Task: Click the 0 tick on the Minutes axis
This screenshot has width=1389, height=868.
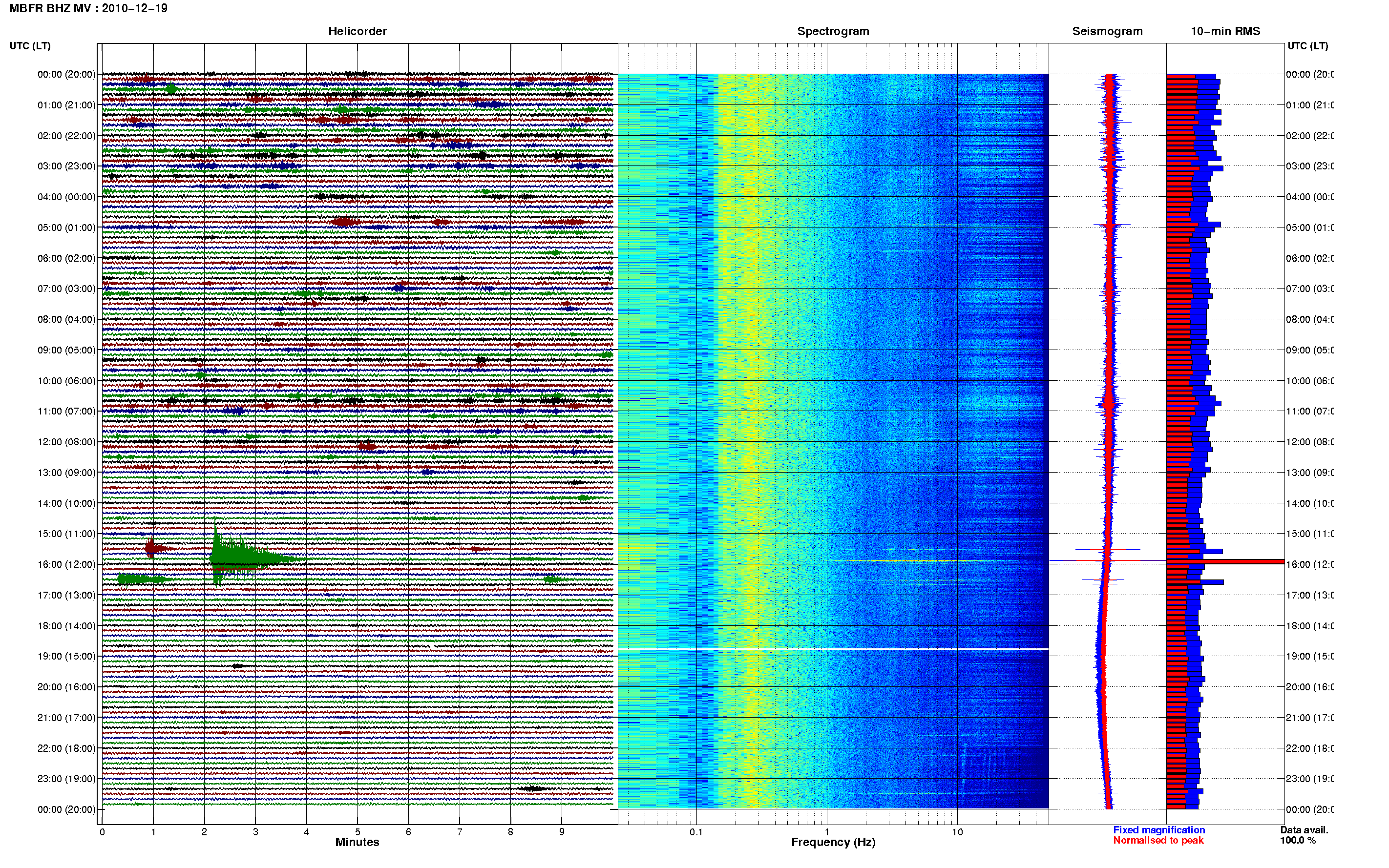Action: pyautogui.click(x=102, y=832)
